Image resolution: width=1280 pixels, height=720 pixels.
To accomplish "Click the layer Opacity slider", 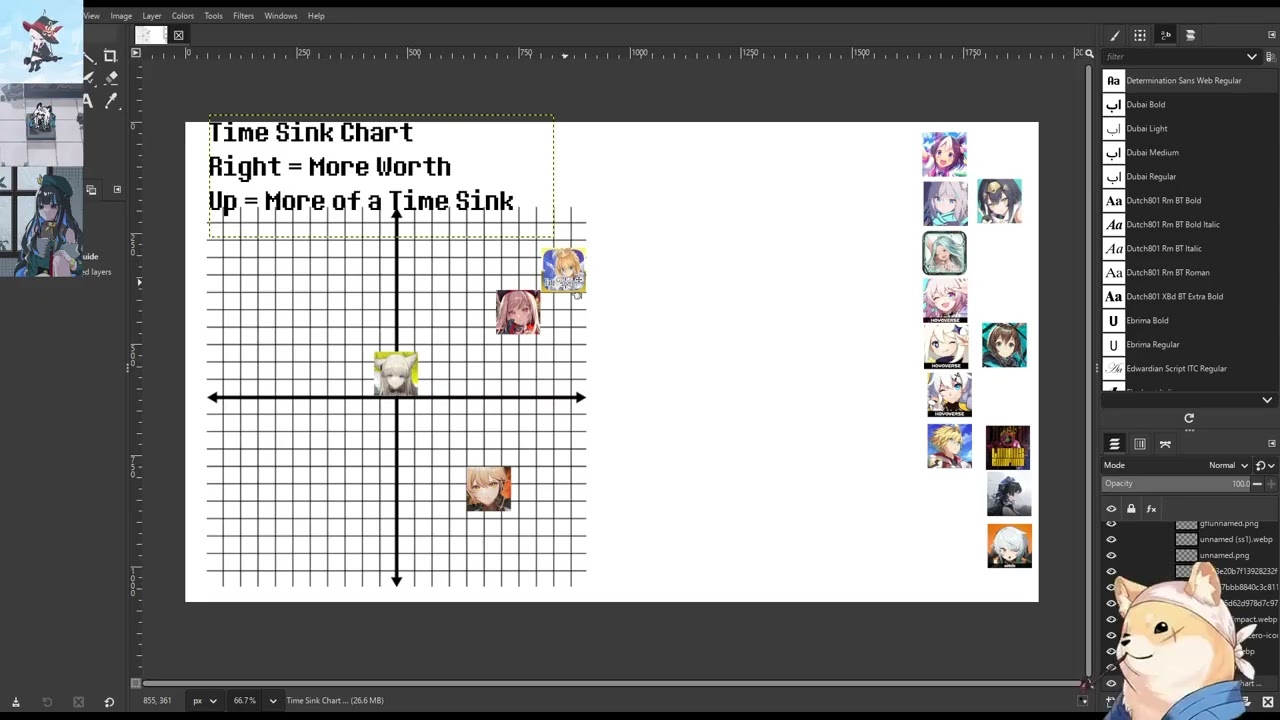I will 1176,484.
